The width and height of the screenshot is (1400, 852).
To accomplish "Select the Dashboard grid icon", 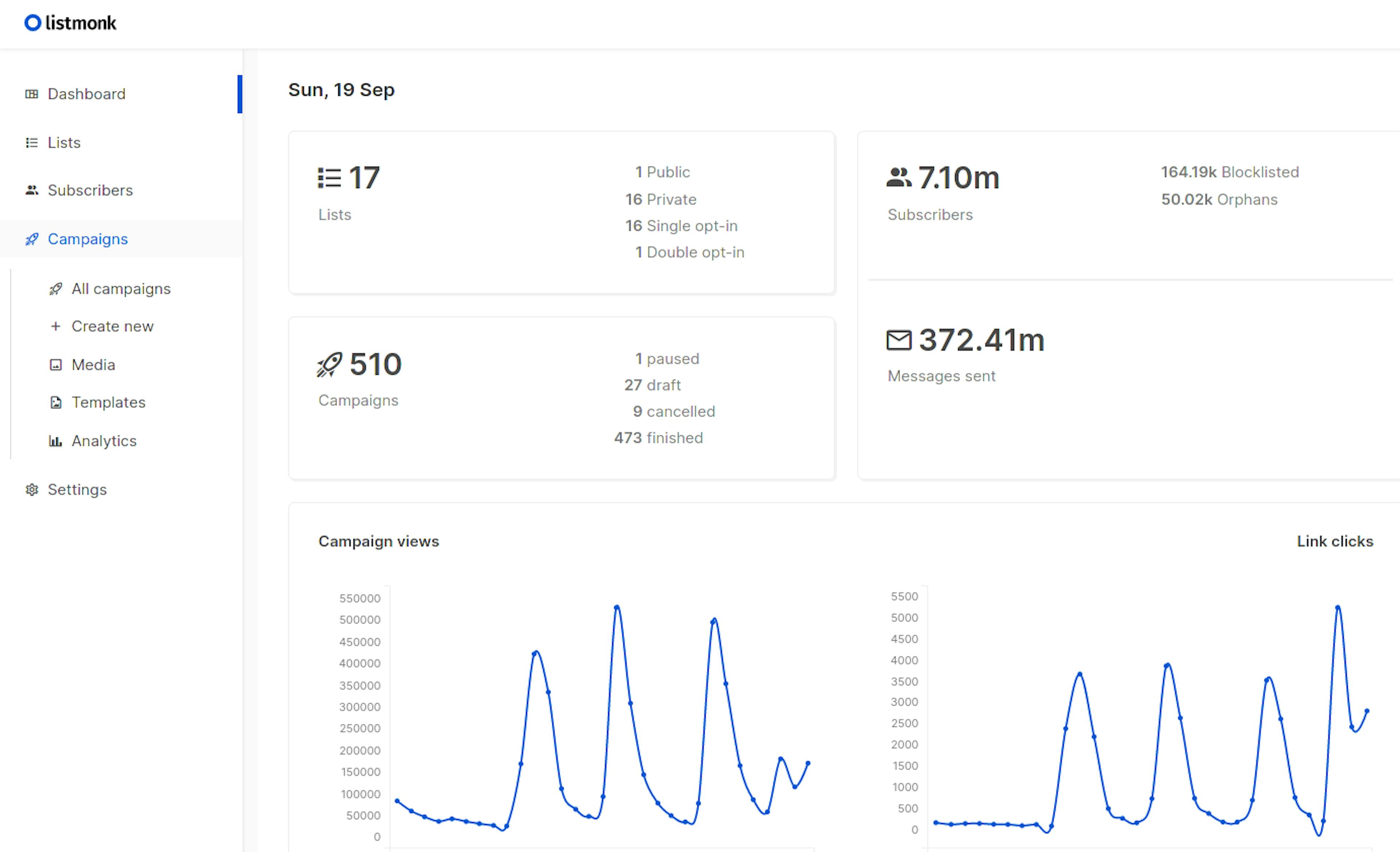I will (x=32, y=94).
